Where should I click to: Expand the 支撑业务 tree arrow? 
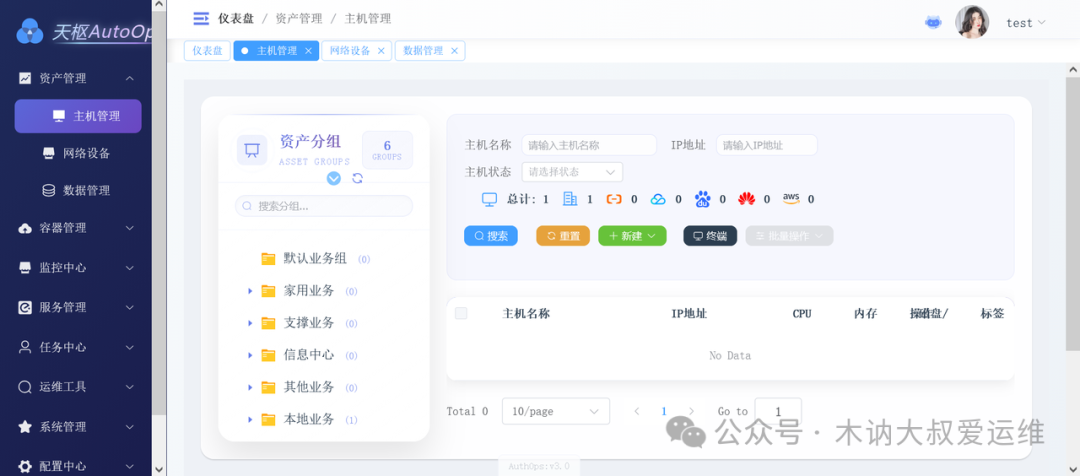click(x=251, y=323)
